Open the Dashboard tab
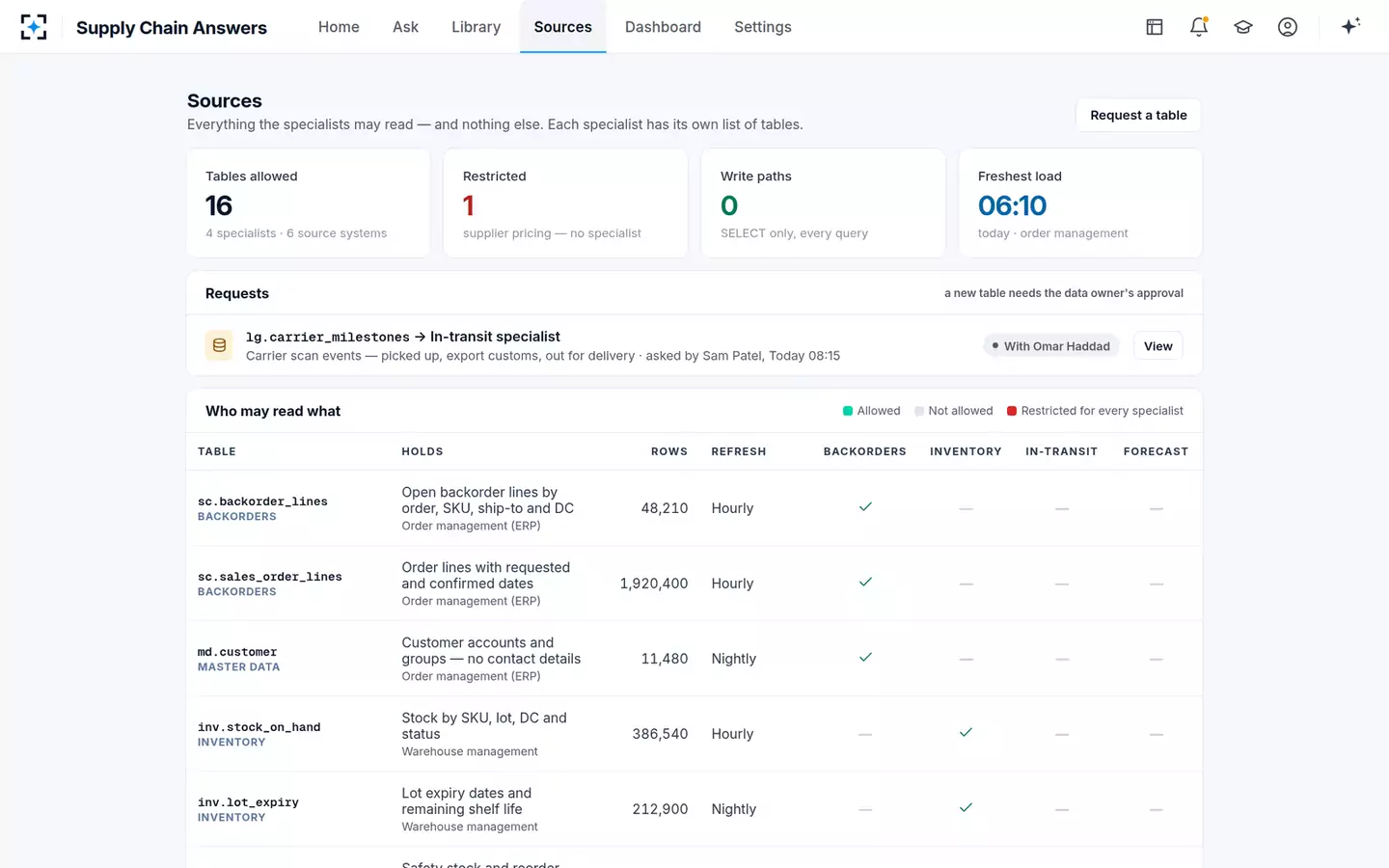 pos(663,27)
